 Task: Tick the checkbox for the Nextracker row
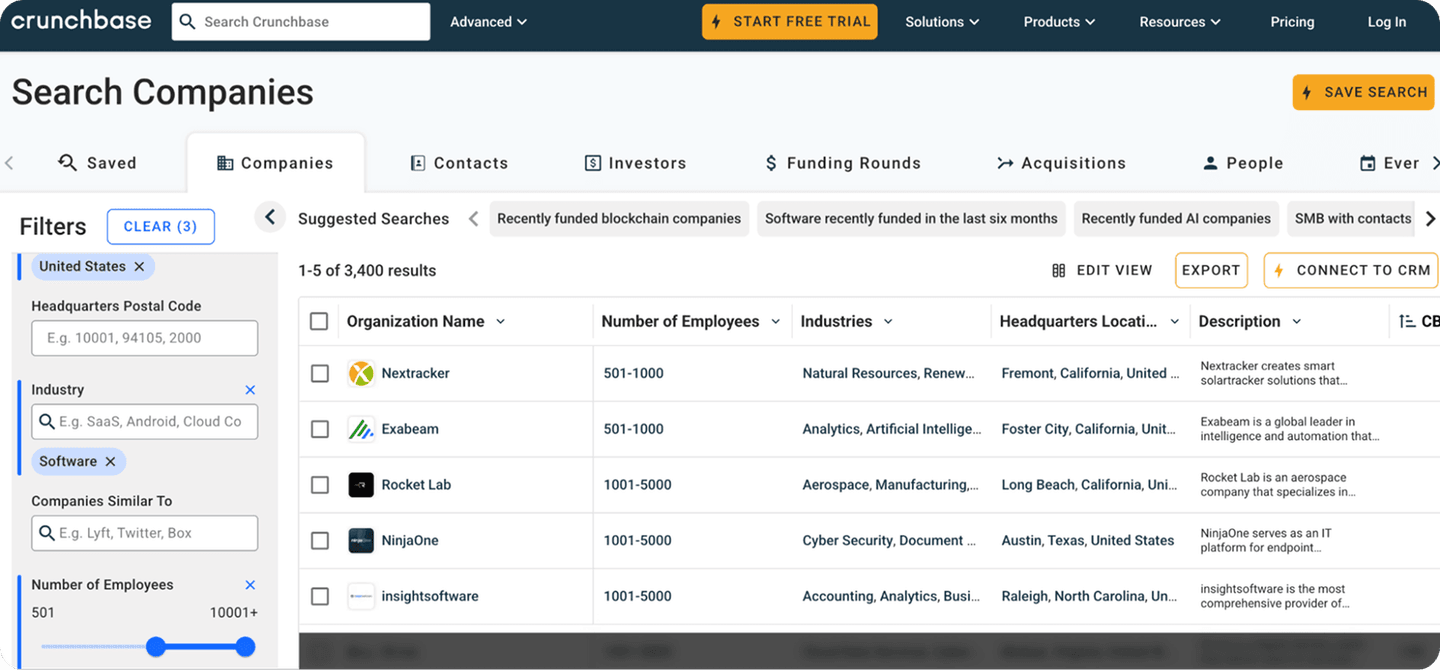tap(319, 374)
